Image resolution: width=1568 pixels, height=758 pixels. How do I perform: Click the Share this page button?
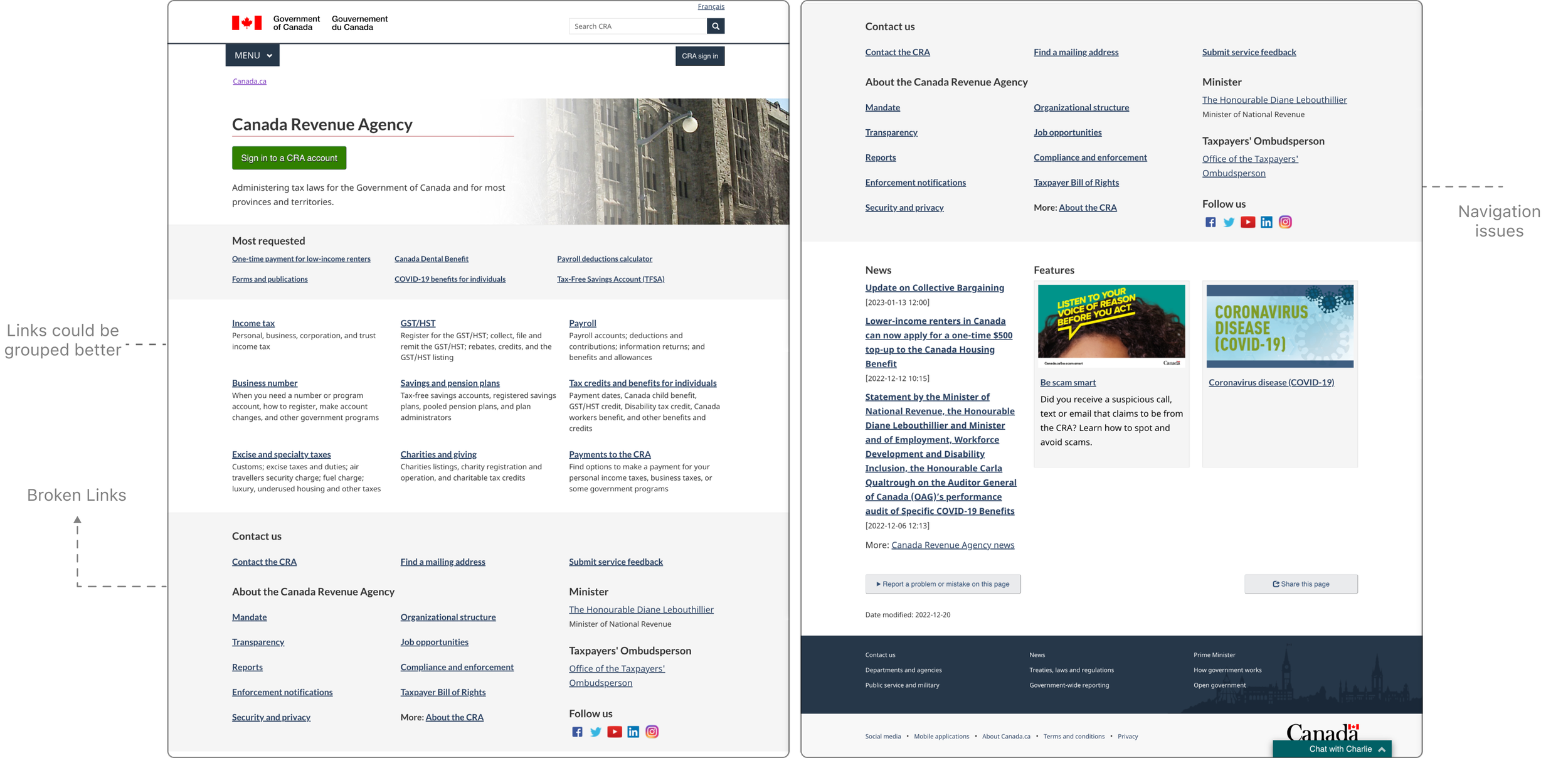point(1301,584)
